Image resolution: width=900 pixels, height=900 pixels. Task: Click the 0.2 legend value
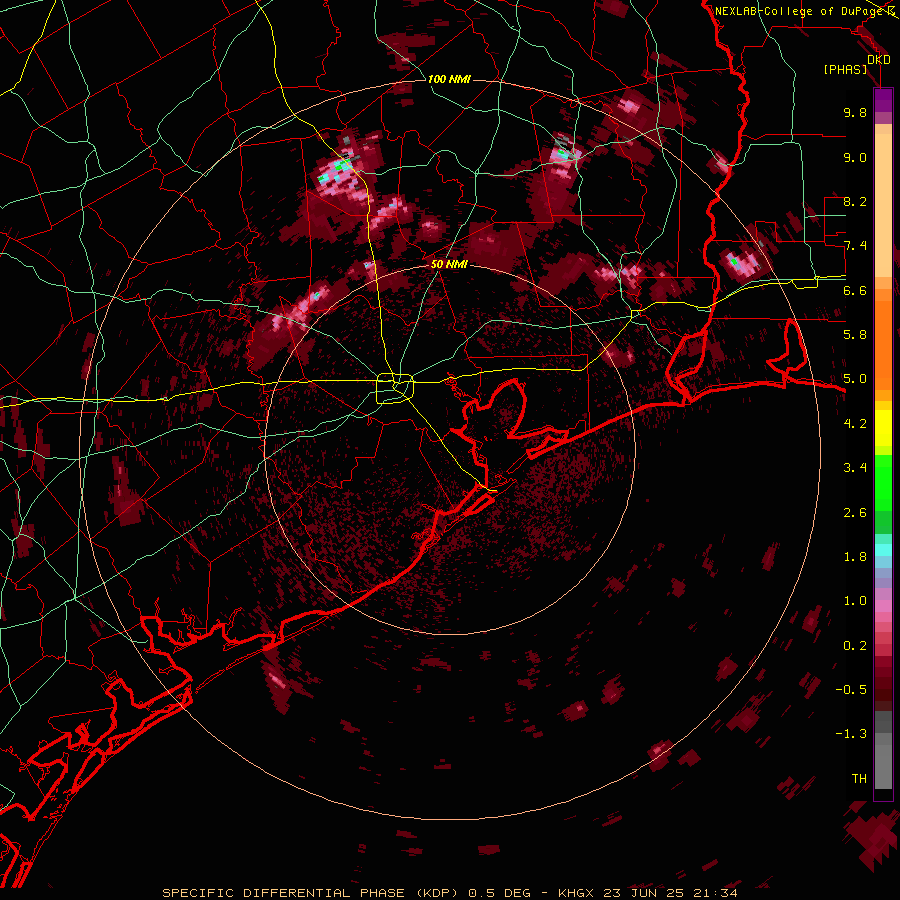click(855, 646)
